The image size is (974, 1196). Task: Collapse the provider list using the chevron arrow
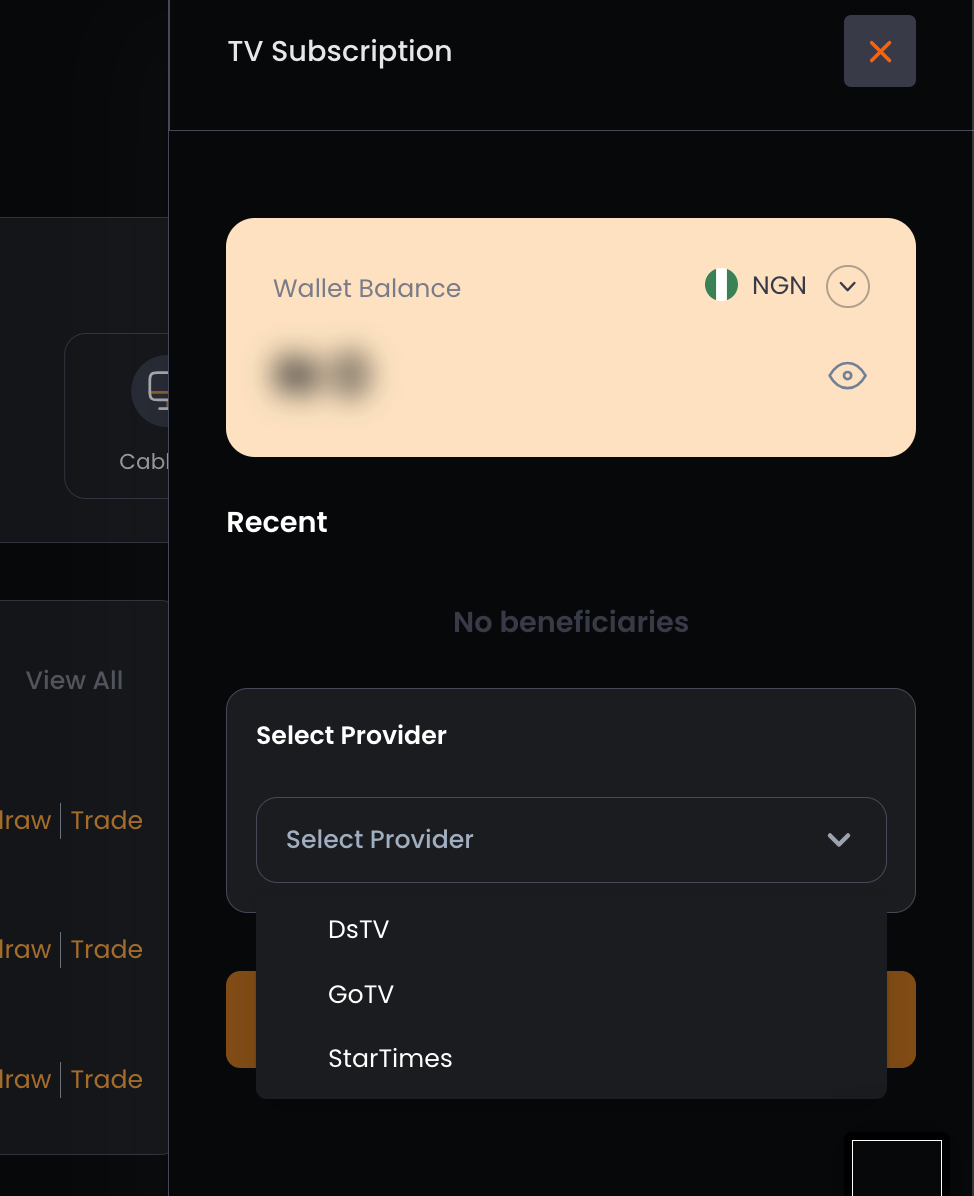(839, 840)
